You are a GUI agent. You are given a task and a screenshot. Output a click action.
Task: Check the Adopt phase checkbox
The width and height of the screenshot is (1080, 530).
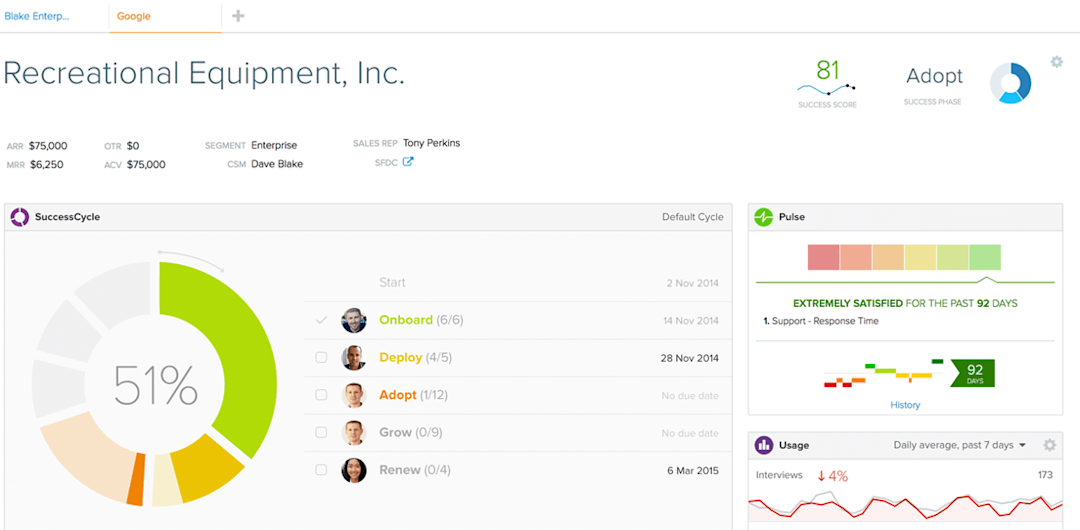(321, 395)
